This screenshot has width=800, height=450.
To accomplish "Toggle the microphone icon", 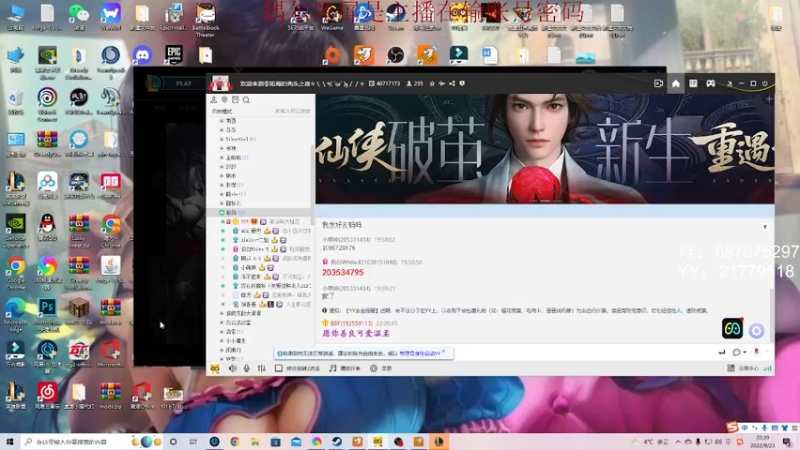I will point(247,368).
